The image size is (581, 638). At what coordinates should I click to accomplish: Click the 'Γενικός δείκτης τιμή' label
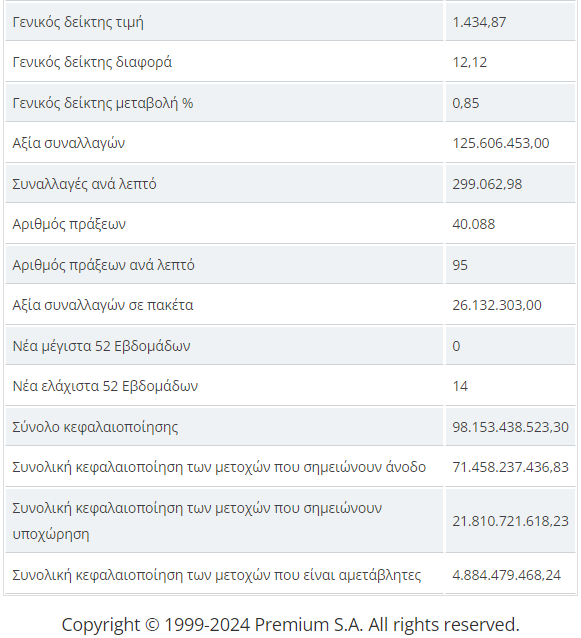pos(78,22)
